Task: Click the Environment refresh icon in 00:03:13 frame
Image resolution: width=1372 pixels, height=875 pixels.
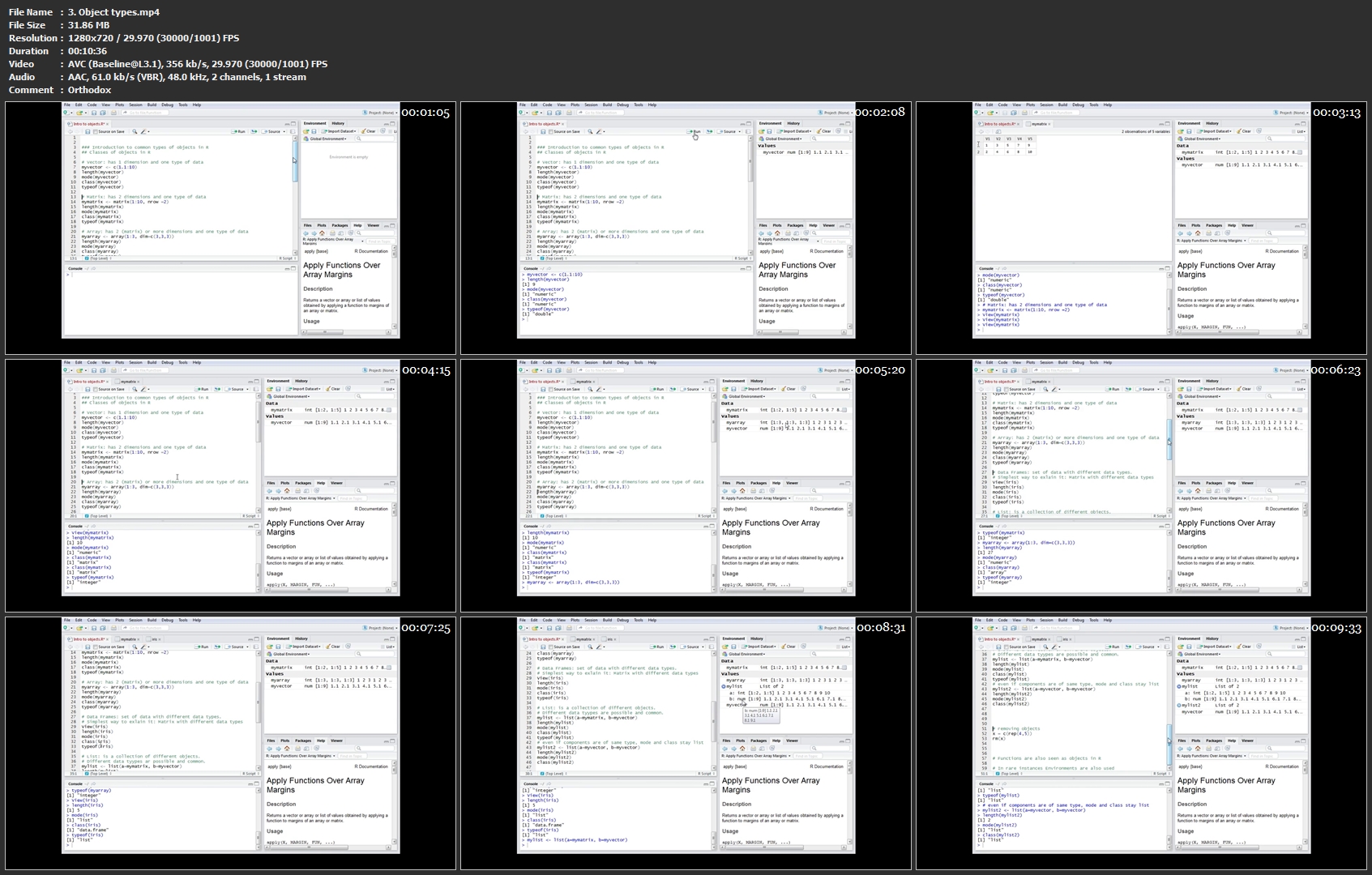Action: pos(1259,131)
